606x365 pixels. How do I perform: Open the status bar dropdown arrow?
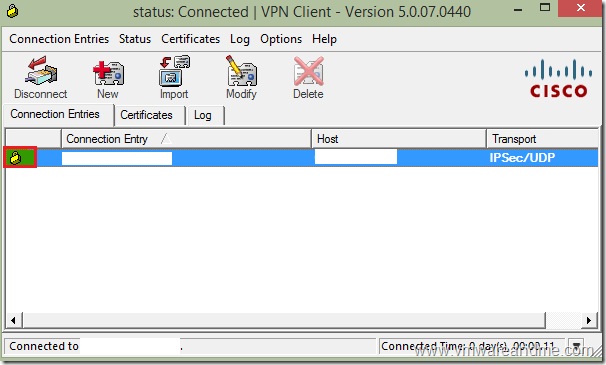[576, 346]
